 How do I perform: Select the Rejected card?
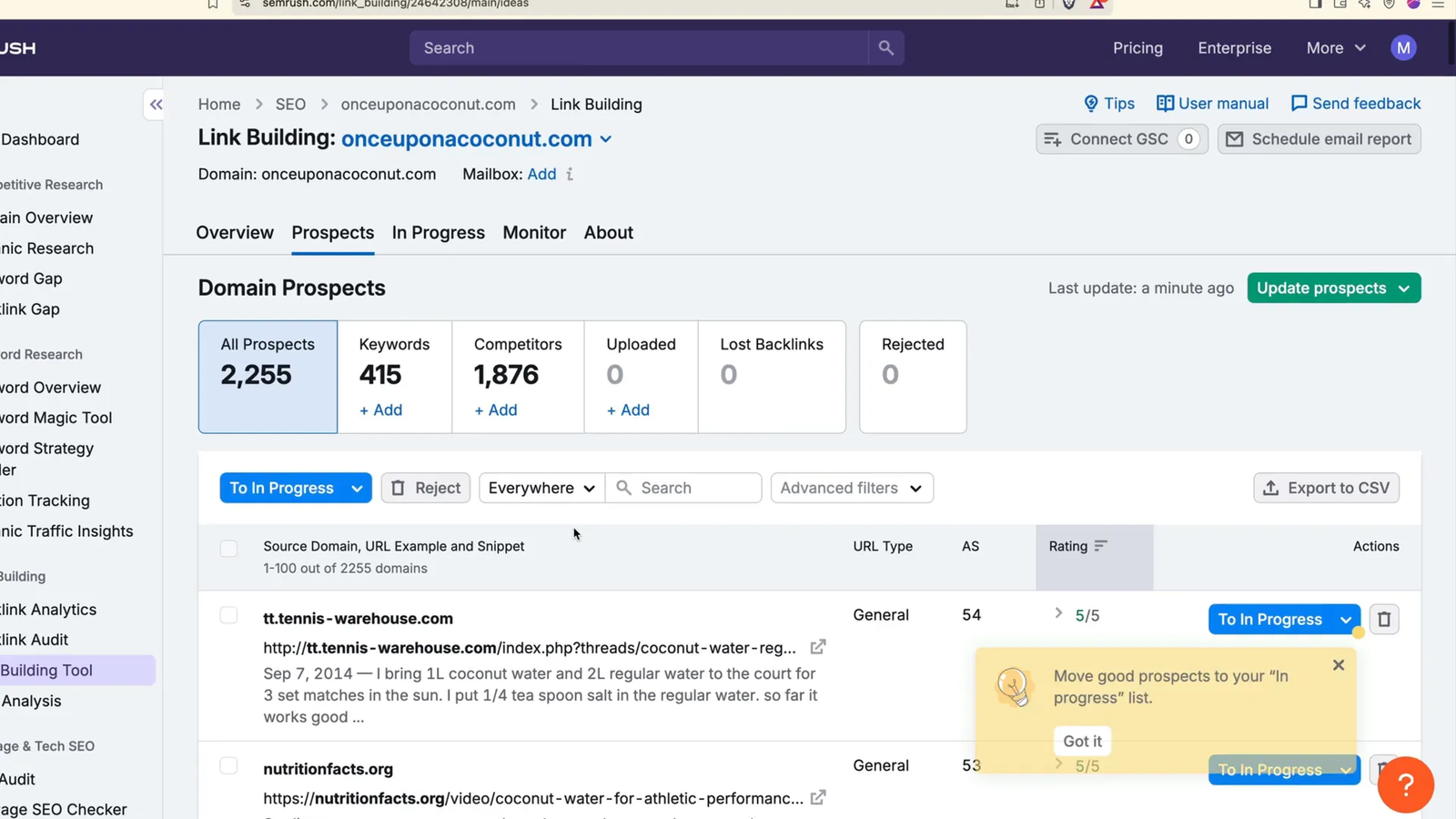913,377
